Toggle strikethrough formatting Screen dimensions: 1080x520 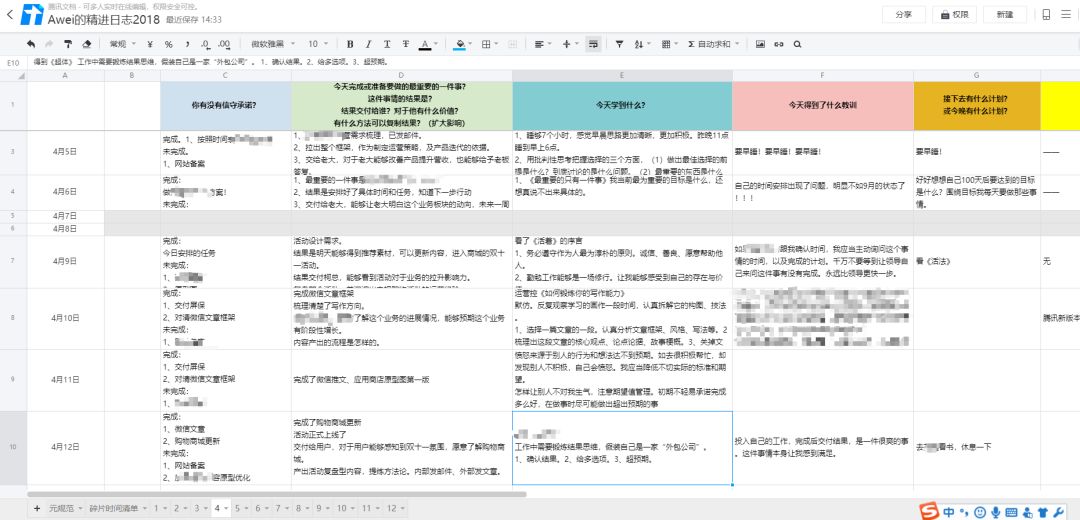406,44
